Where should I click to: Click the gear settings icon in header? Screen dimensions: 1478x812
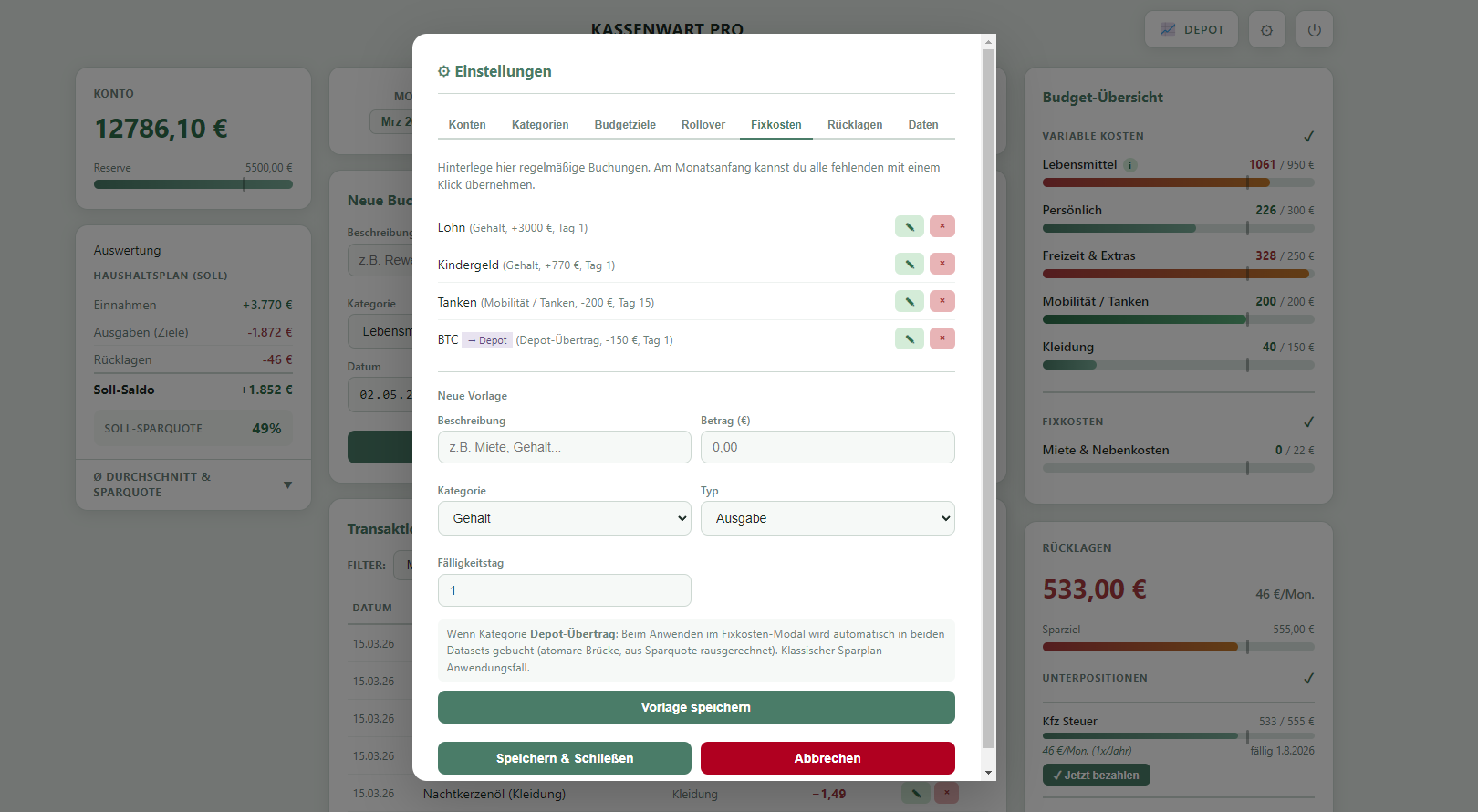tap(1266, 29)
